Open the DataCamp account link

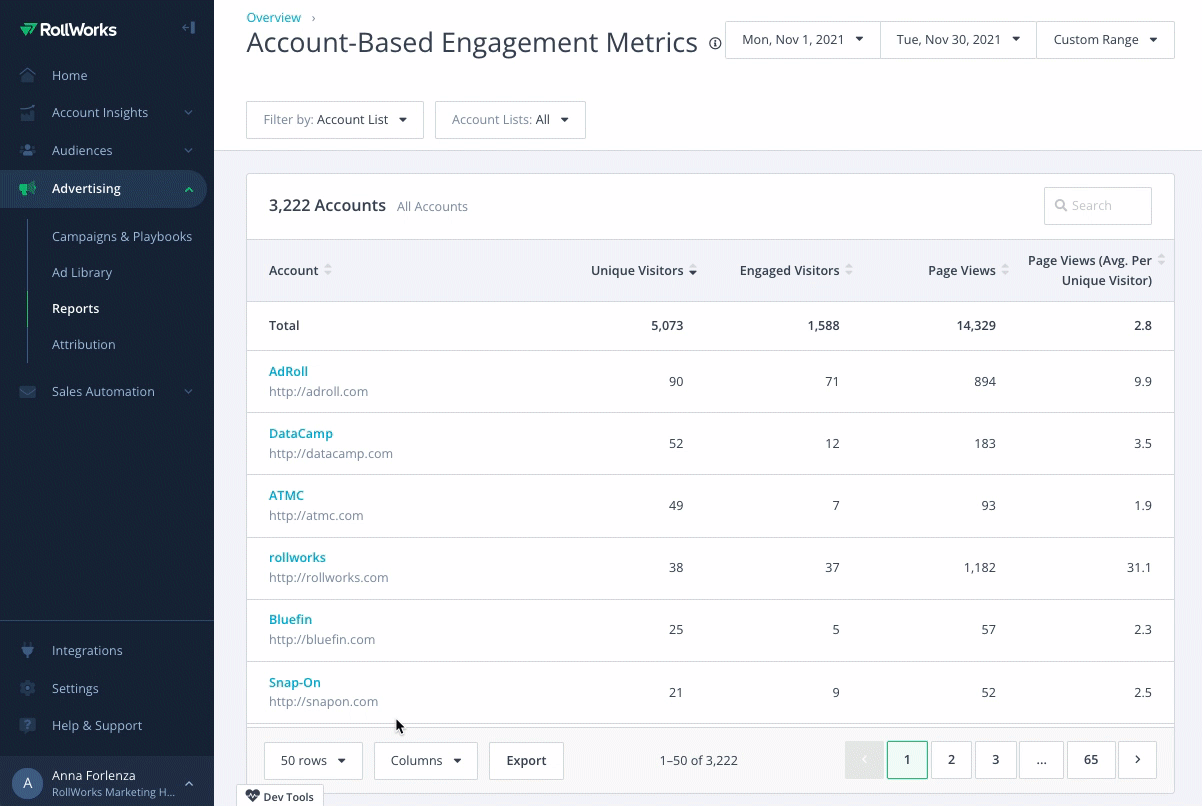click(x=301, y=434)
